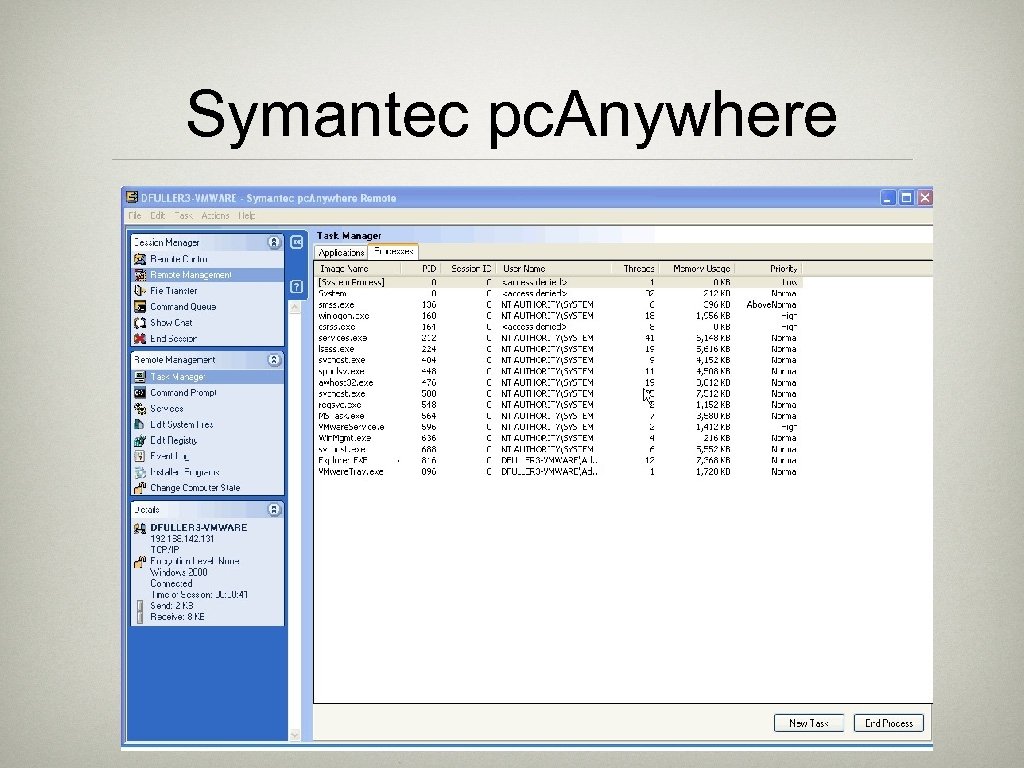Open the Help menu
1024x768 pixels.
(247, 216)
